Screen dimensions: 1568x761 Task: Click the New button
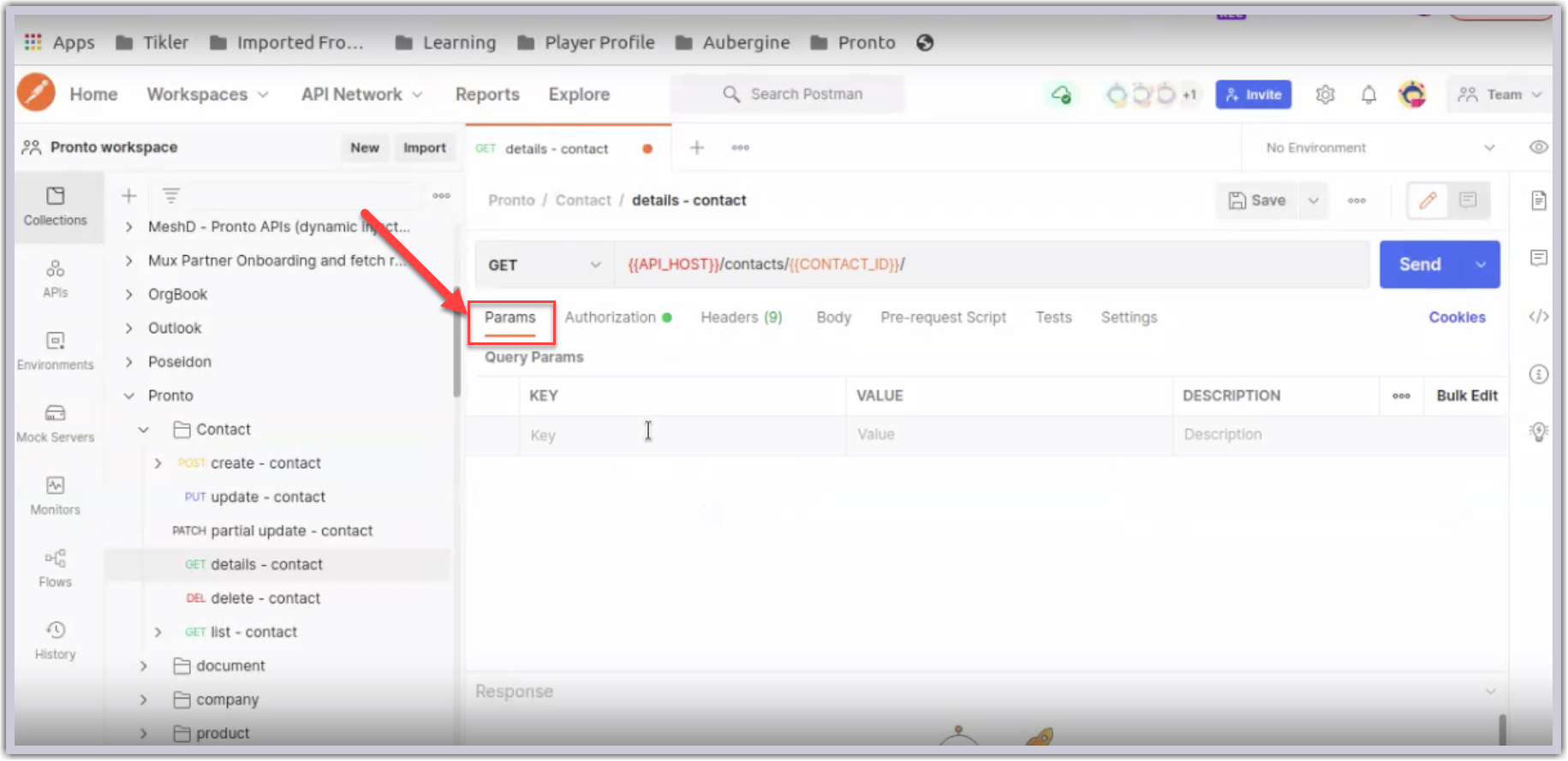coord(365,147)
